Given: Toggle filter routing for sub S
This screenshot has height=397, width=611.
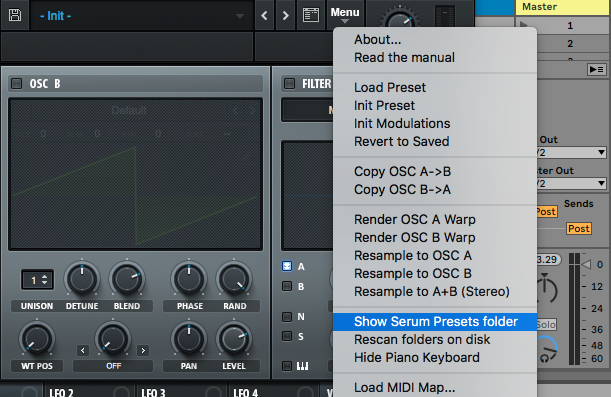Looking at the screenshot, I should pos(287,336).
